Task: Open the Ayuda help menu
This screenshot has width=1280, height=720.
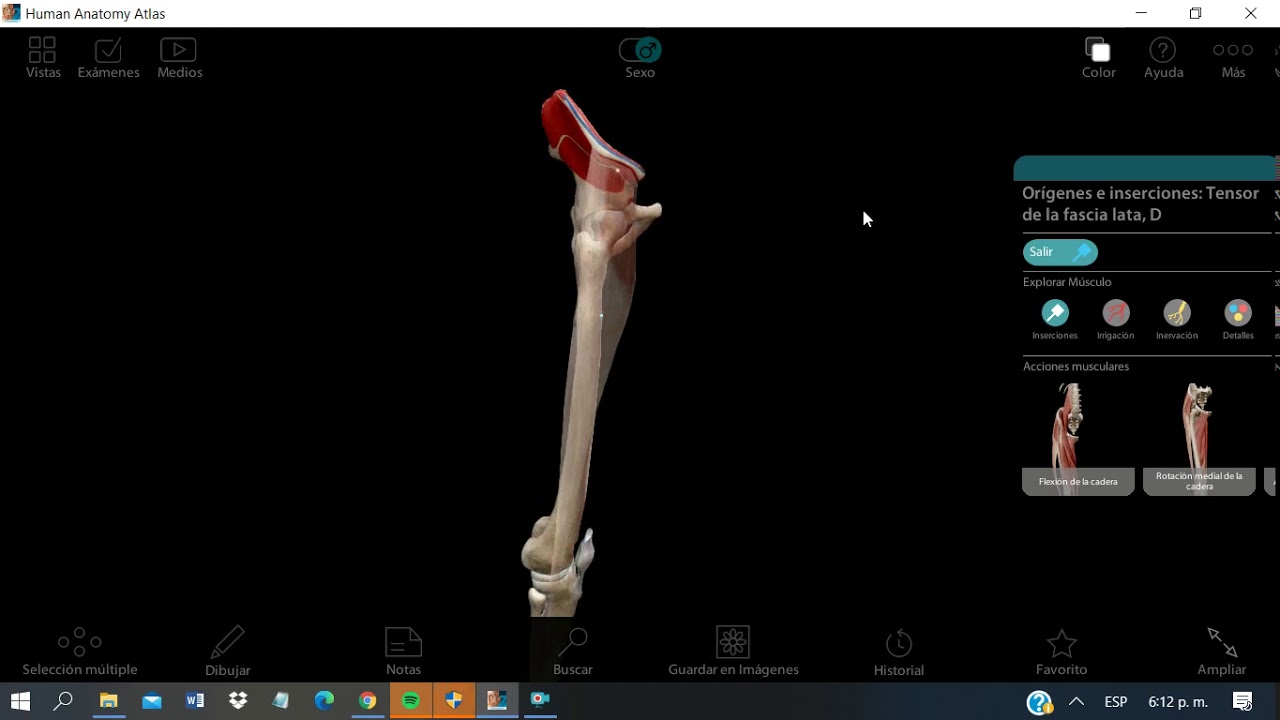Action: [x=1163, y=58]
